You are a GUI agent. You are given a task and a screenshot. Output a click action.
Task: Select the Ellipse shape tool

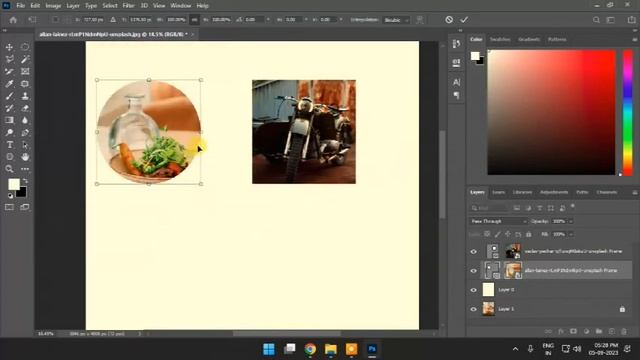pos(9,157)
